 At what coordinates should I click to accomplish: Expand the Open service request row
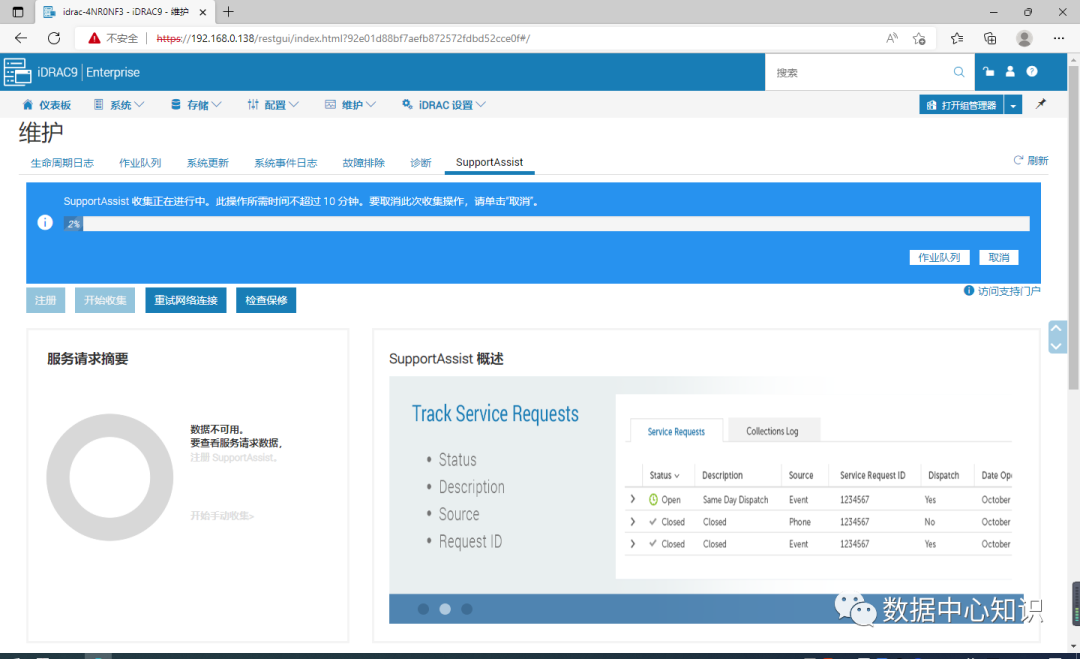coord(632,499)
